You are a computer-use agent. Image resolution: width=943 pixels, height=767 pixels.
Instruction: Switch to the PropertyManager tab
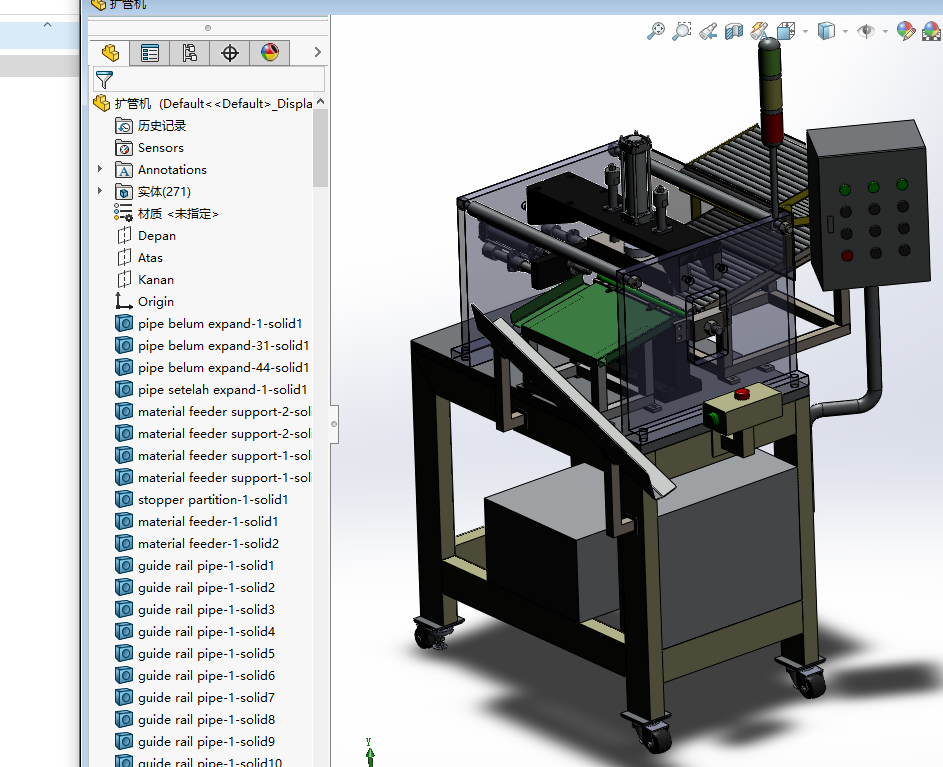pyautogui.click(x=150, y=53)
